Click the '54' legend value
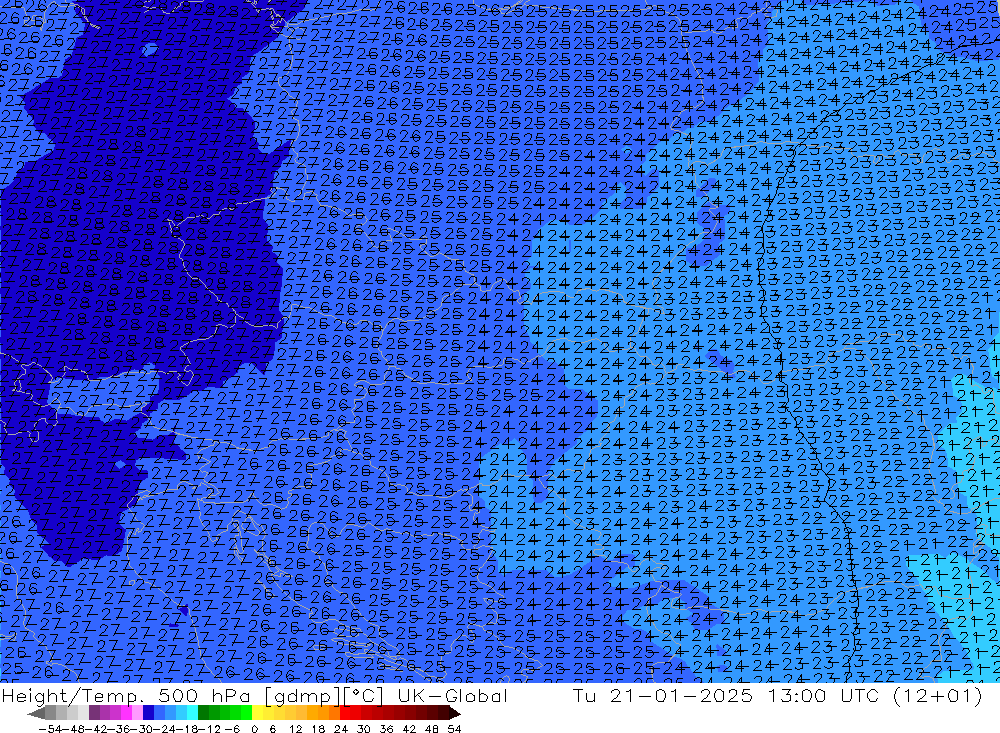1000x733 pixels. pyautogui.click(x=454, y=729)
